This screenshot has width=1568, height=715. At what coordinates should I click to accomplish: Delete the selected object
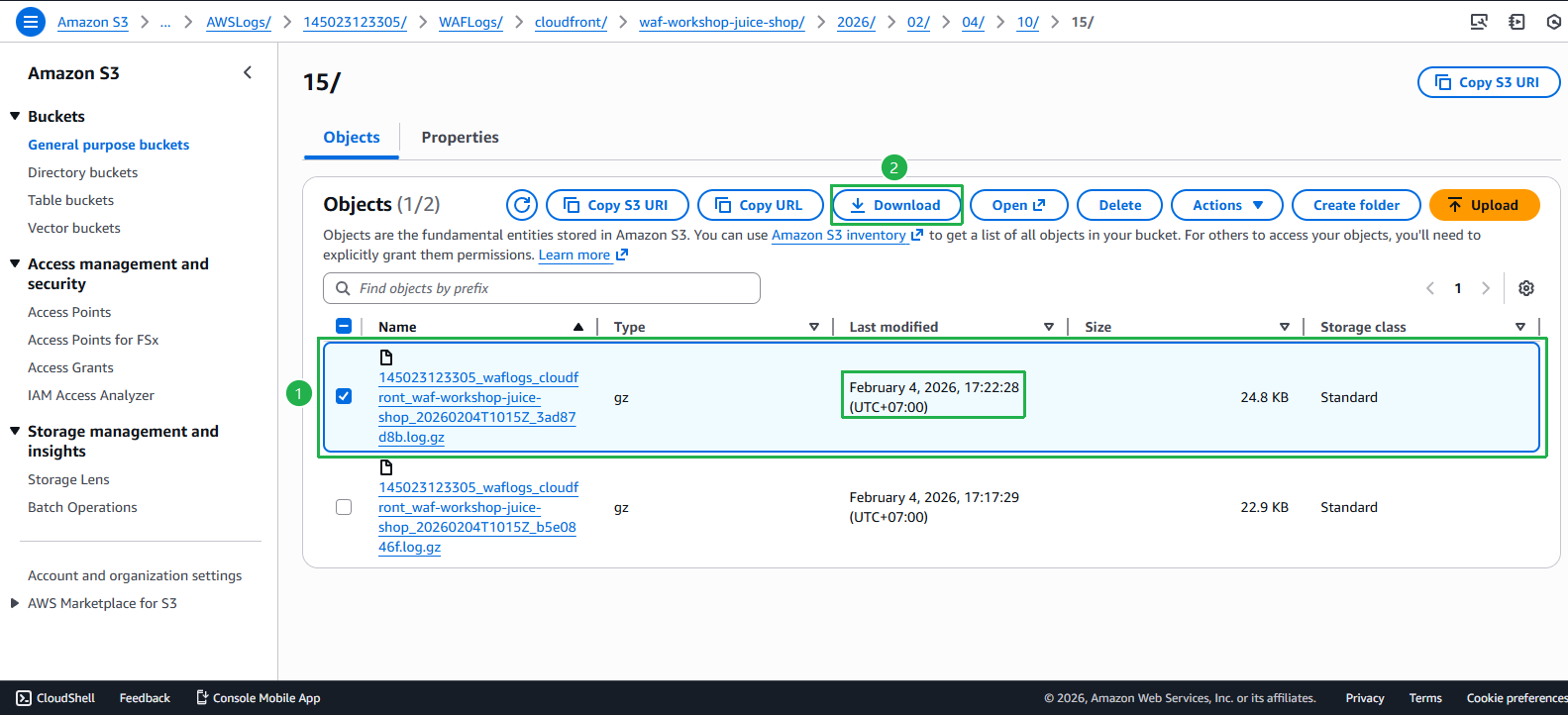[1120, 205]
